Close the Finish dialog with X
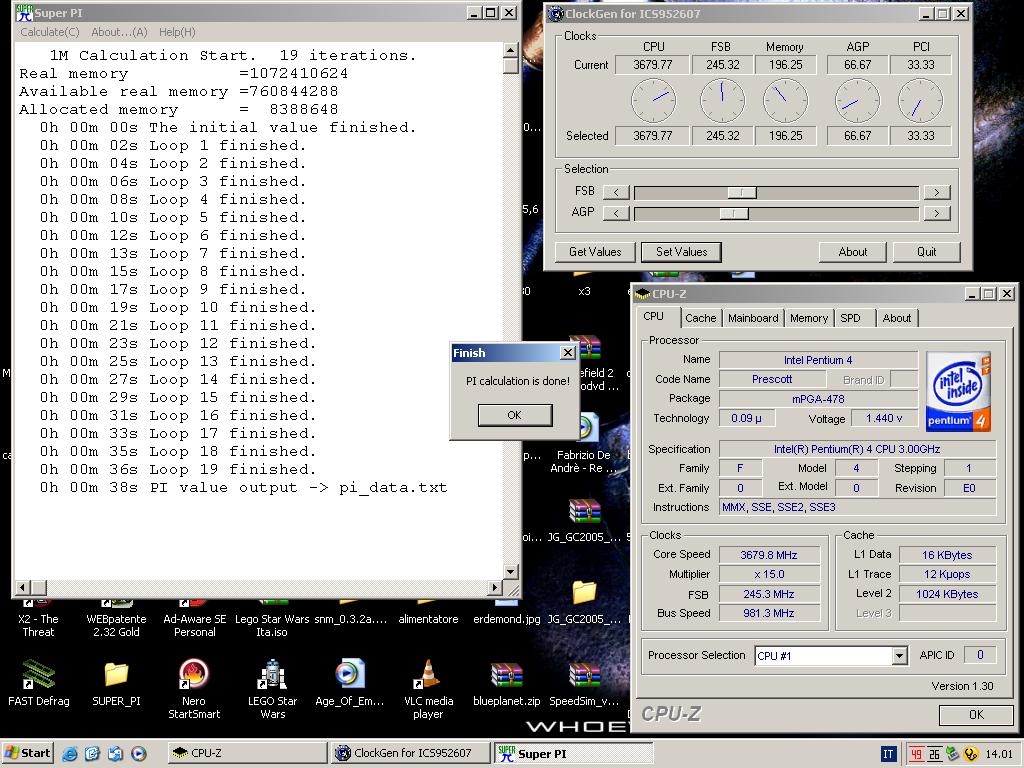 pyautogui.click(x=568, y=353)
